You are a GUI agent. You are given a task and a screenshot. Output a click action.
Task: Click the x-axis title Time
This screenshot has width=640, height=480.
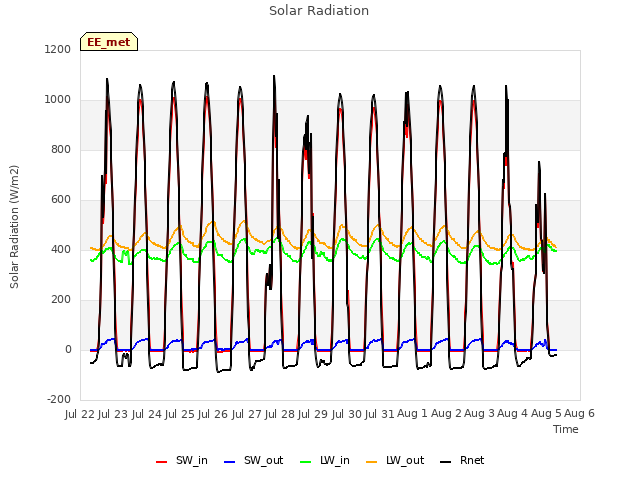(x=566, y=429)
